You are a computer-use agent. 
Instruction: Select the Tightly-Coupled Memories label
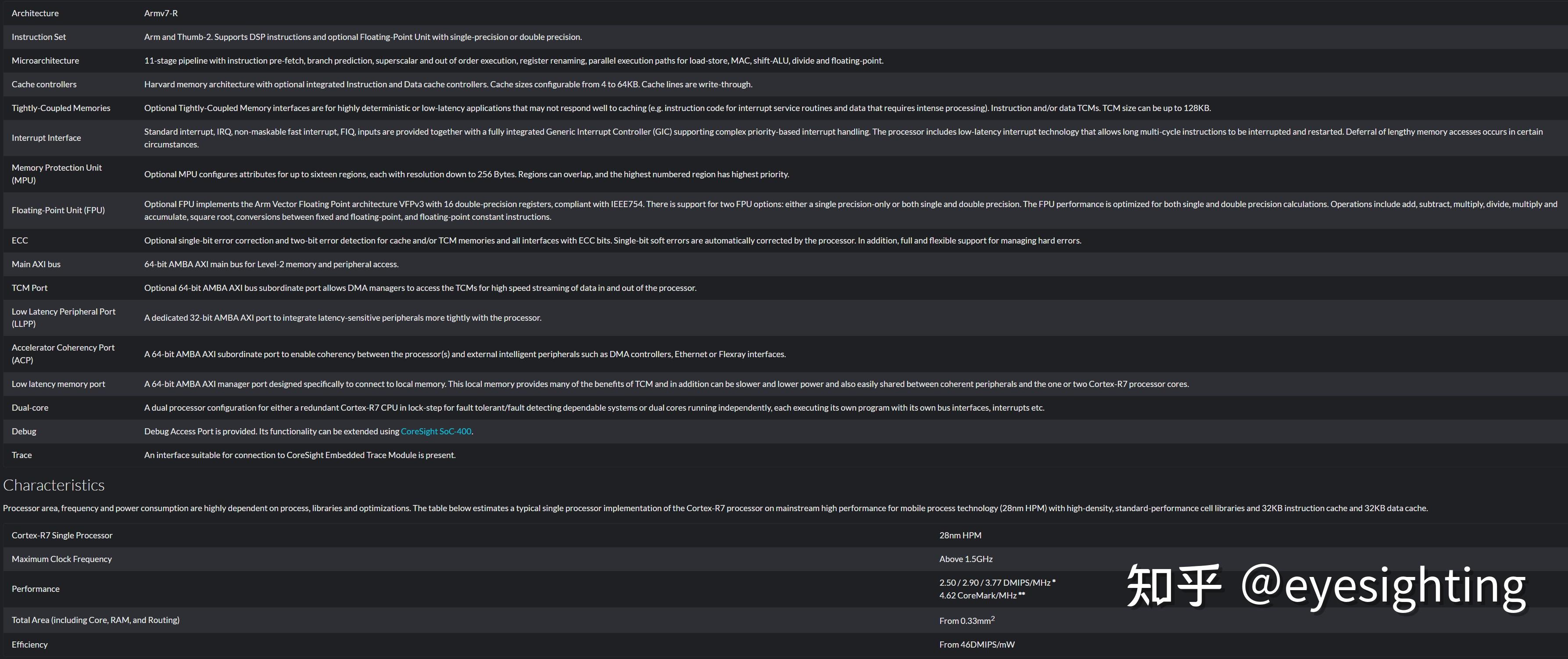click(x=61, y=108)
